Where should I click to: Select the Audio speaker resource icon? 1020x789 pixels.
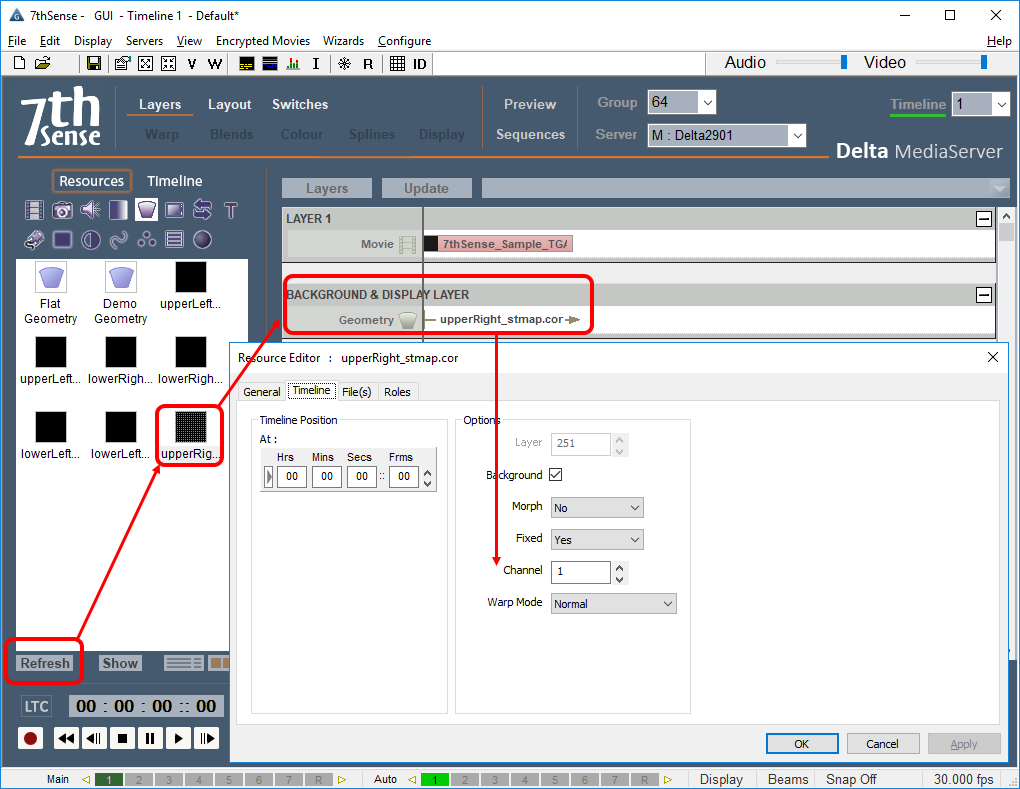[x=90, y=210]
